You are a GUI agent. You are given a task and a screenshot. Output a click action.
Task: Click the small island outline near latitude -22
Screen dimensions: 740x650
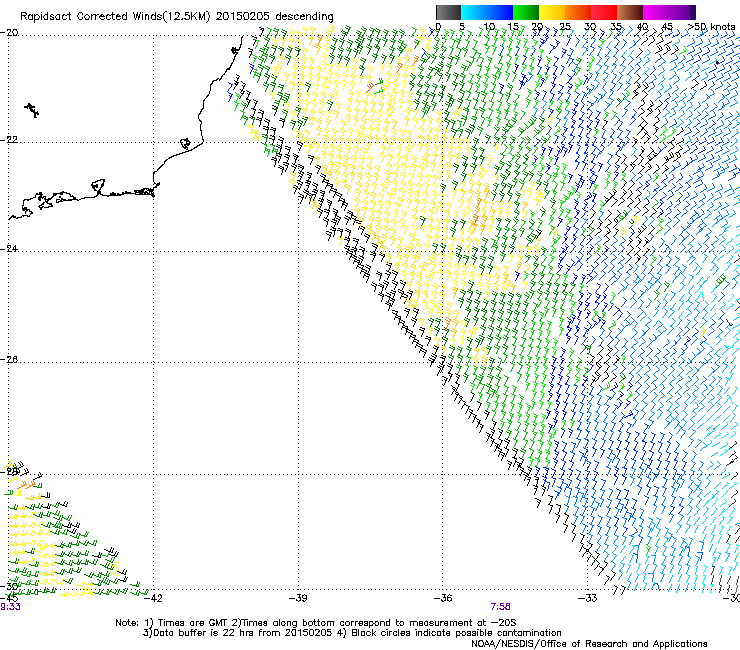pyautogui.click(x=186, y=143)
